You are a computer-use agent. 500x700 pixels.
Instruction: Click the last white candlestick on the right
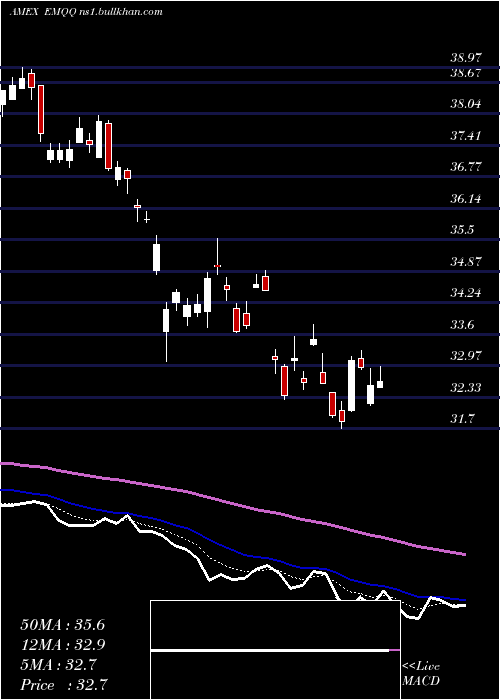click(380, 384)
